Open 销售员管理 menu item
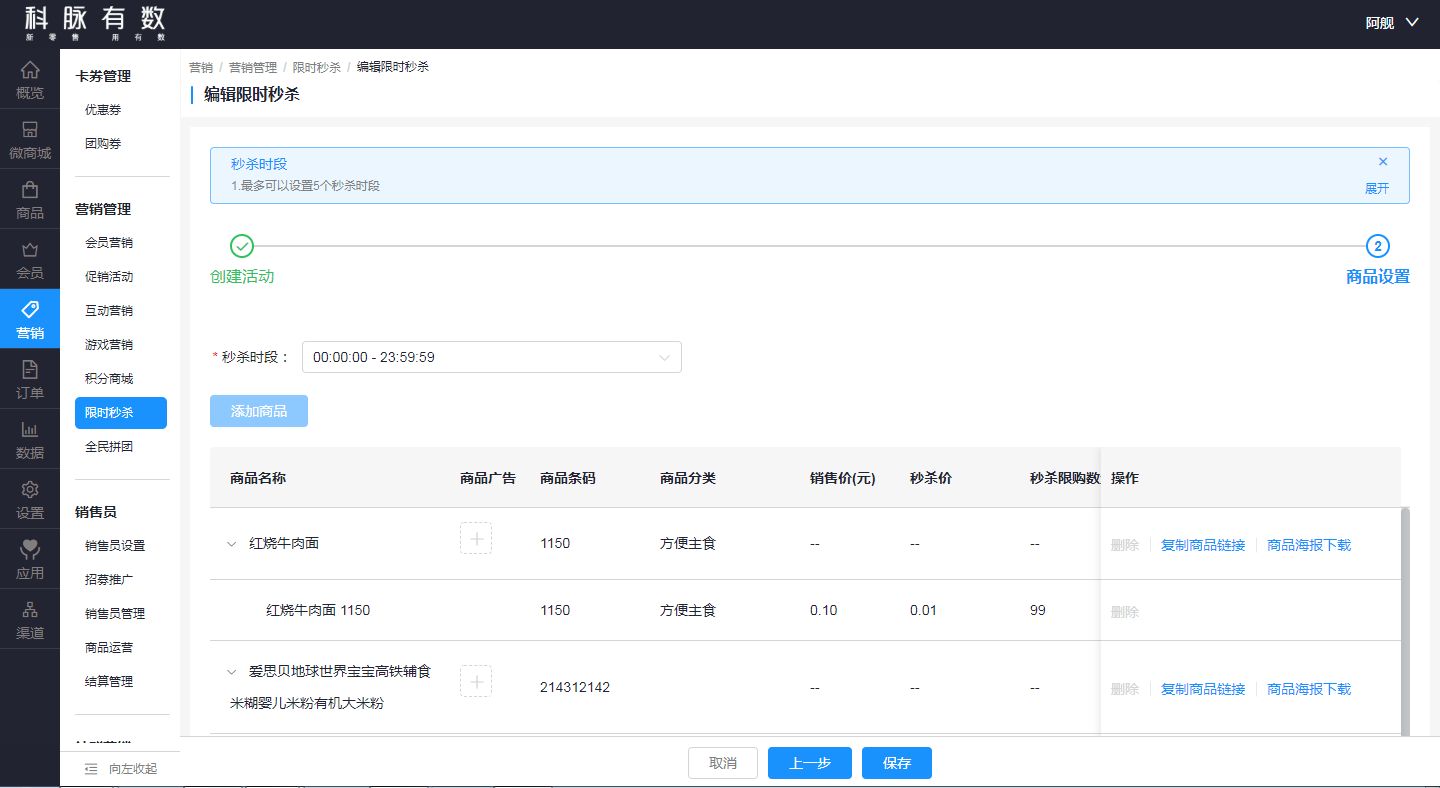 [x=115, y=614]
